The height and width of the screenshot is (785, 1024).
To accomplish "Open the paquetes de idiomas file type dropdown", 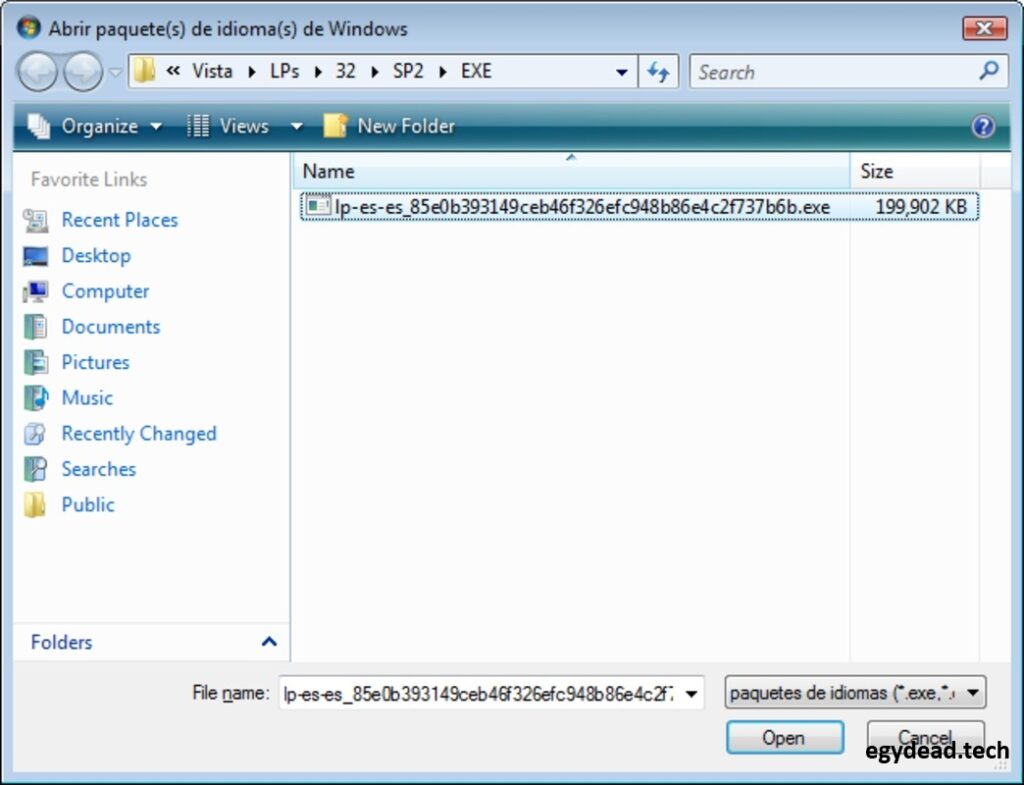I will pos(855,692).
